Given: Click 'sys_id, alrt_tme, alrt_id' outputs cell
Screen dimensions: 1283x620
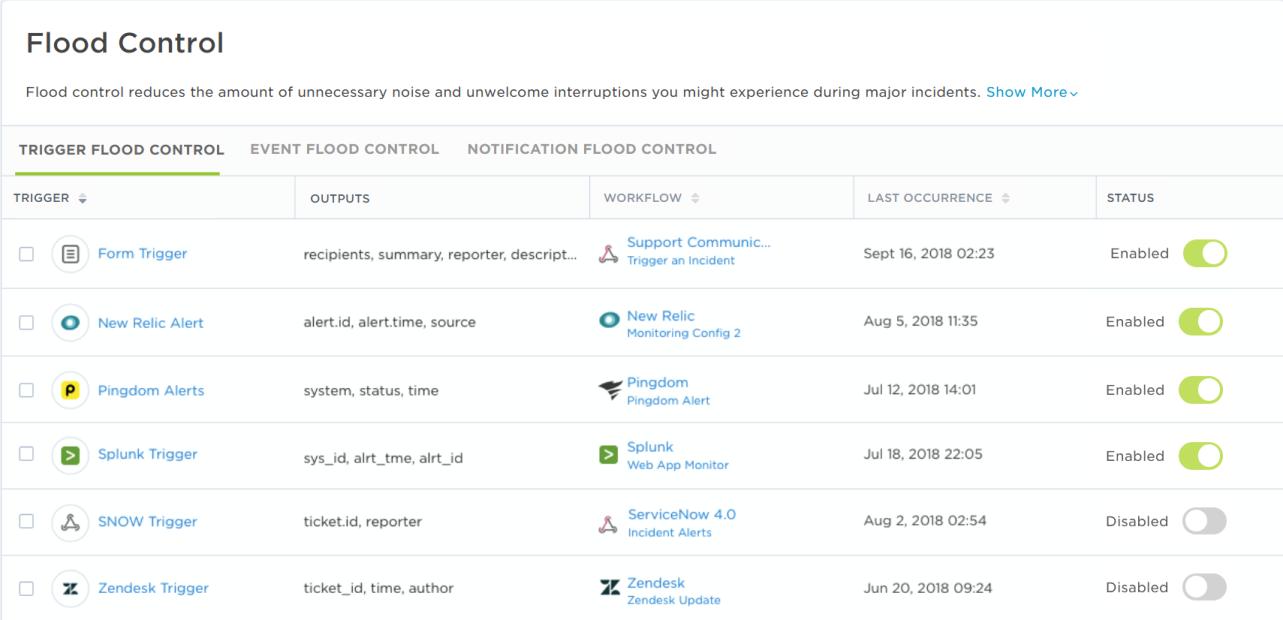Looking at the screenshot, I should pyautogui.click(x=383, y=459).
